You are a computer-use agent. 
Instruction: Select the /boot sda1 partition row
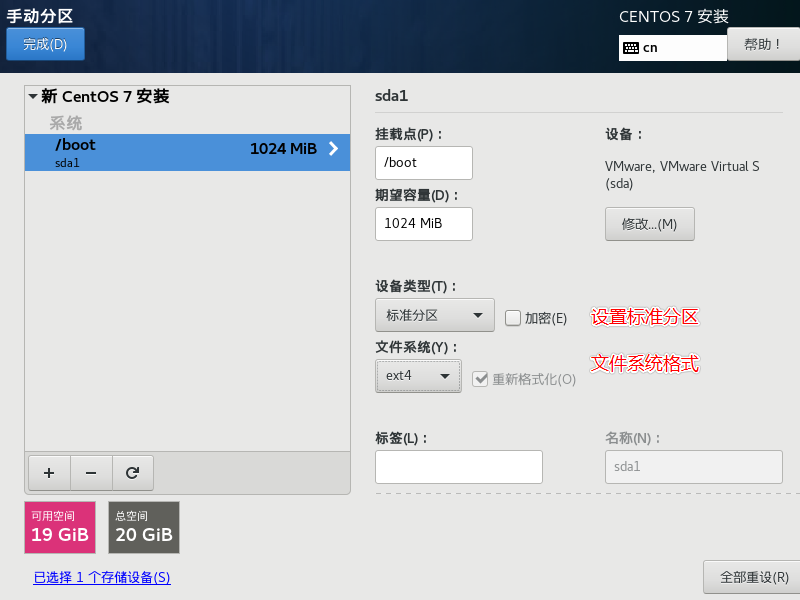187,153
